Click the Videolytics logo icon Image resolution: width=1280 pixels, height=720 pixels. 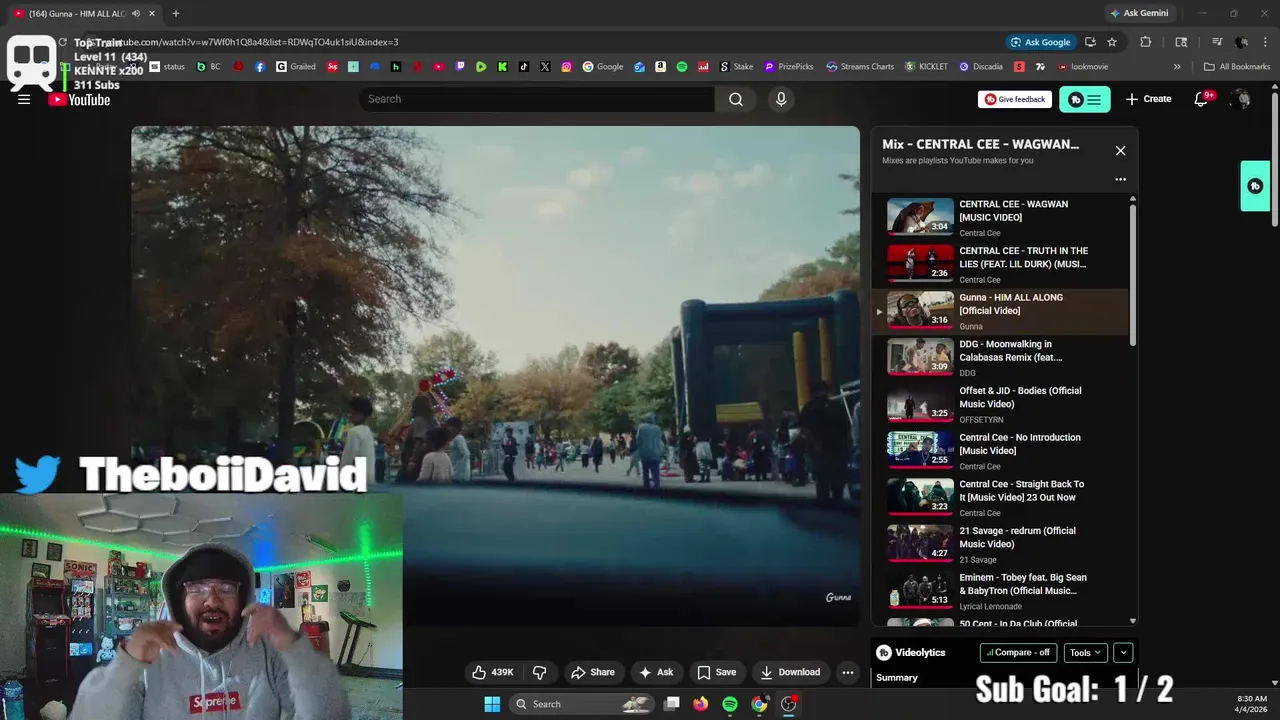[884, 652]
